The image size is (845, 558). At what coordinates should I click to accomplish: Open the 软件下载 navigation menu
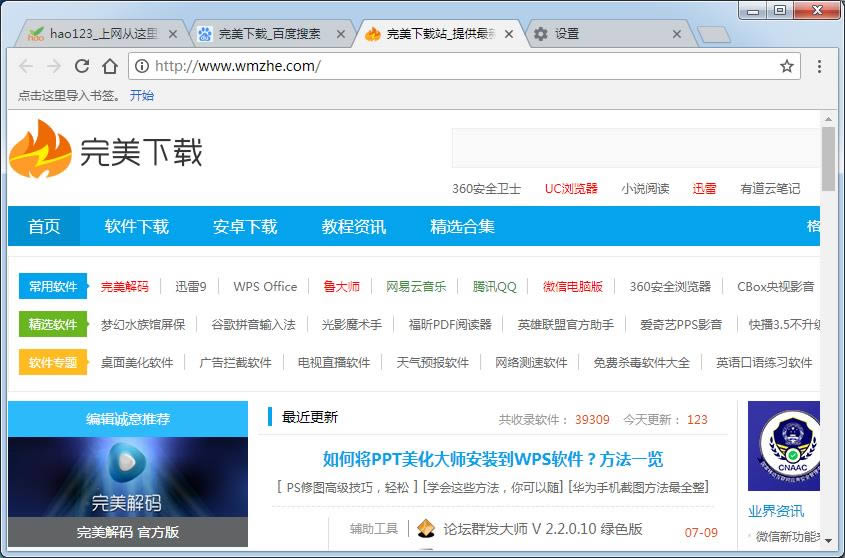136,226
